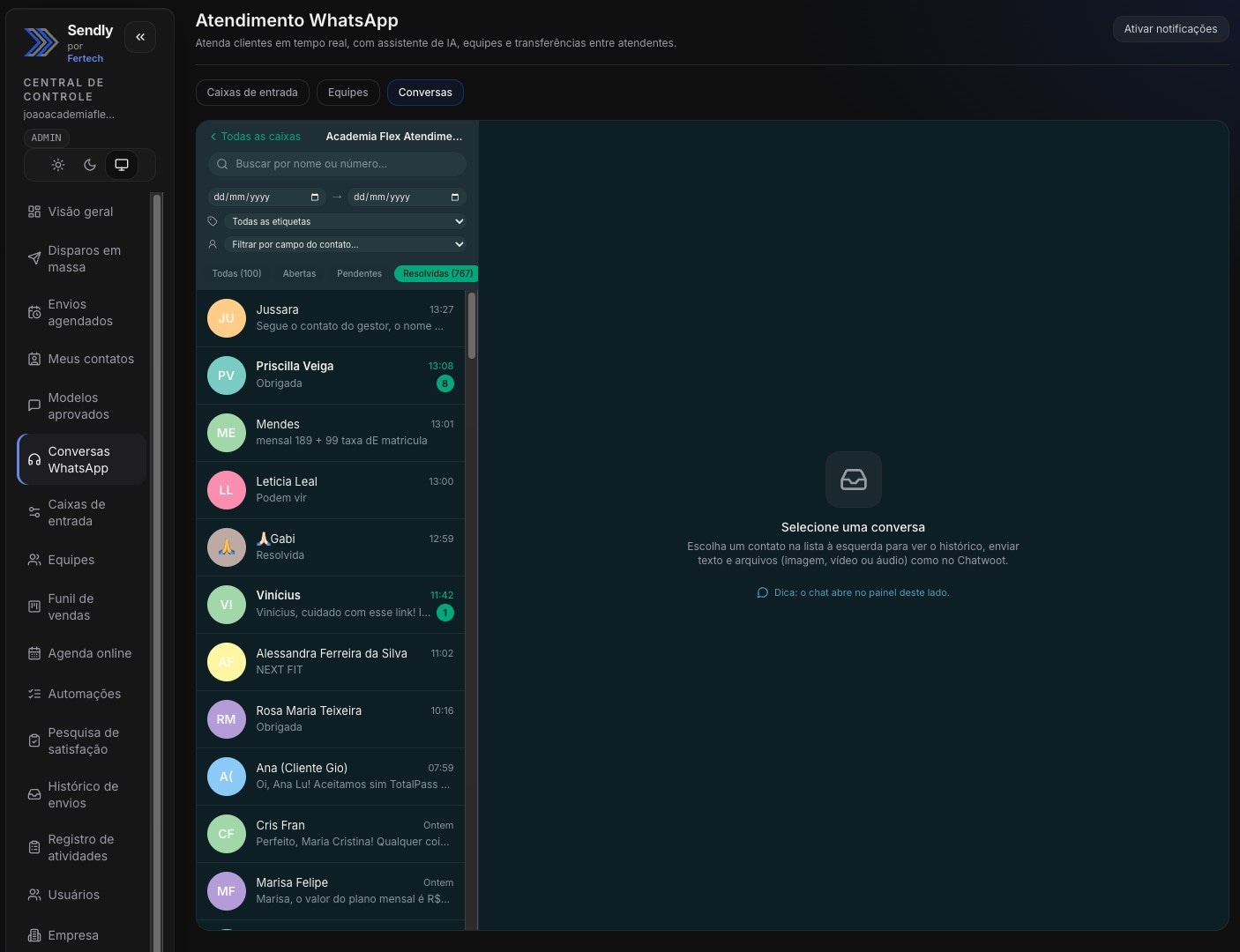Image resolution: width=1240 pixels, height=952 pixels.
Task: Open Equipes in the sidebar
Action: coord(82,560)
